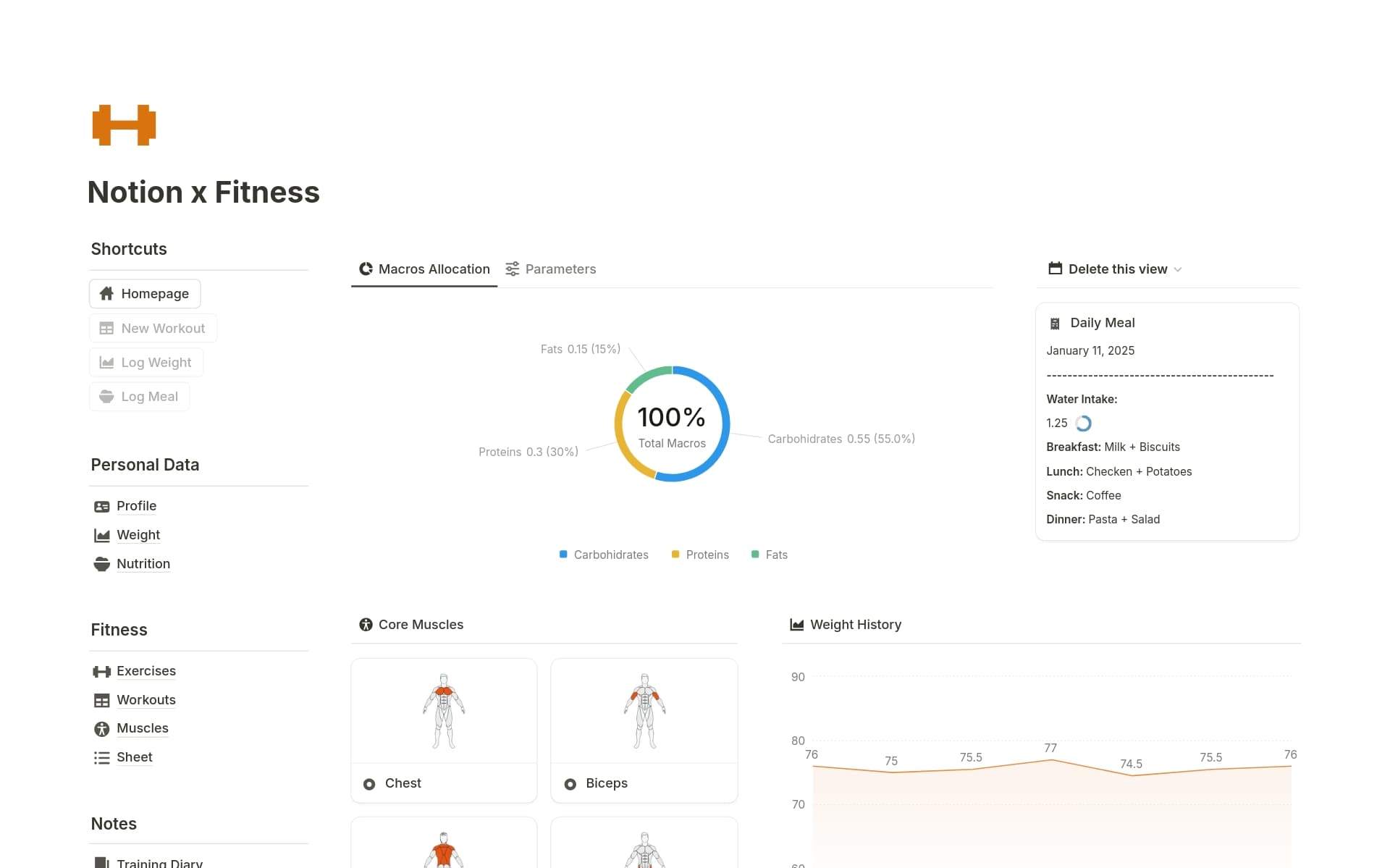Switch to the Parameters tab
Screen dimensions: 1390x868
point(550,269)
